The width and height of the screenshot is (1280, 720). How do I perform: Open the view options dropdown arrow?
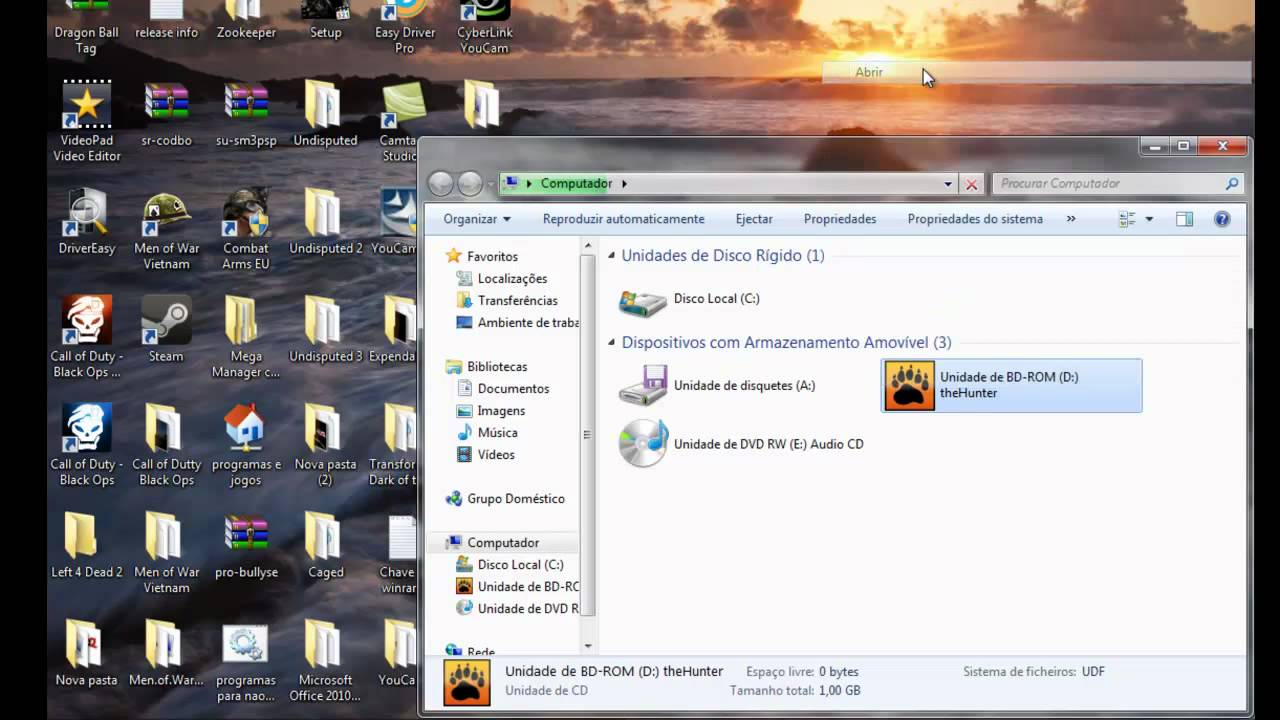[x=1149, y=219]
